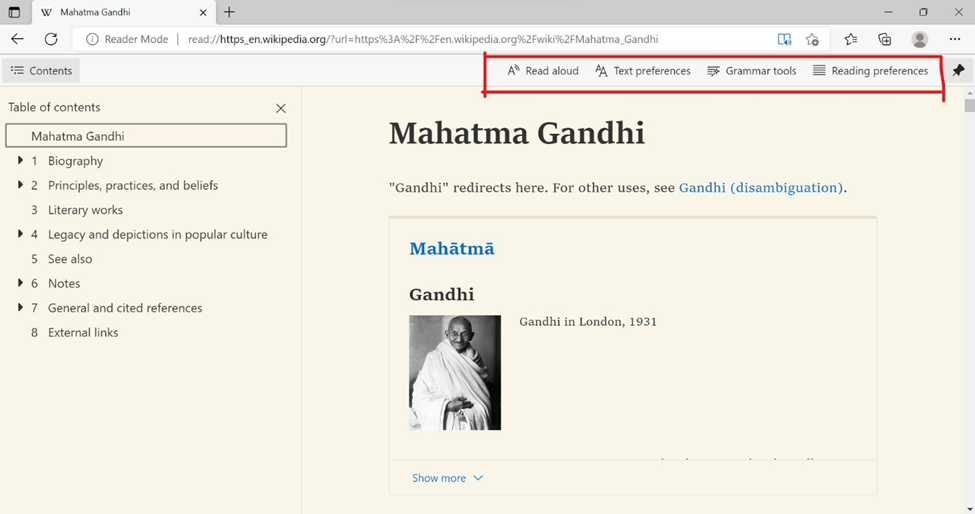Exit immersive reader via book icon

point(784,39)
